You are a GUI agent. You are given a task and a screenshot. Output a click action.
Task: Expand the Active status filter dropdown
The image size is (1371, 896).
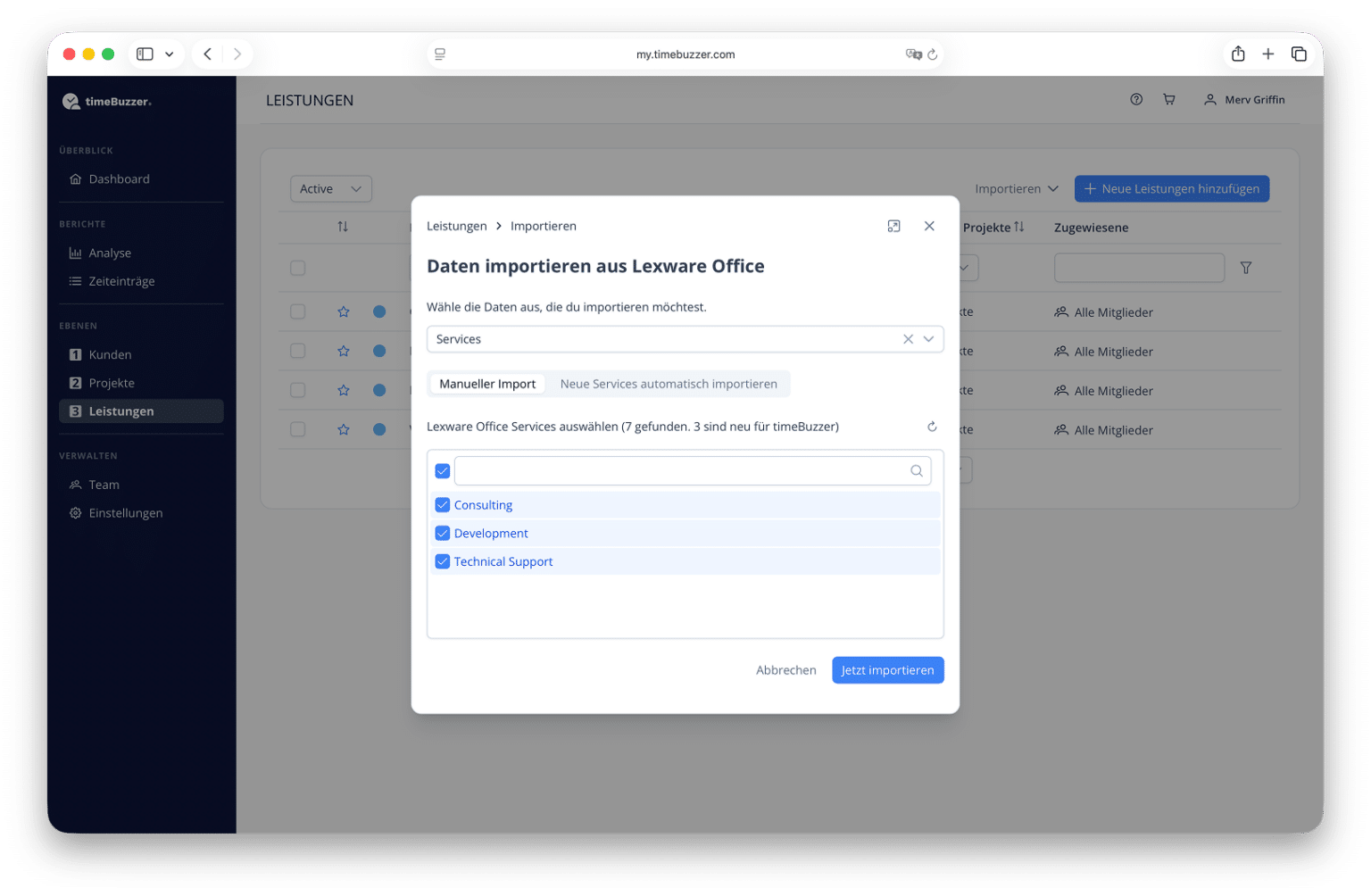pos(331,189)
